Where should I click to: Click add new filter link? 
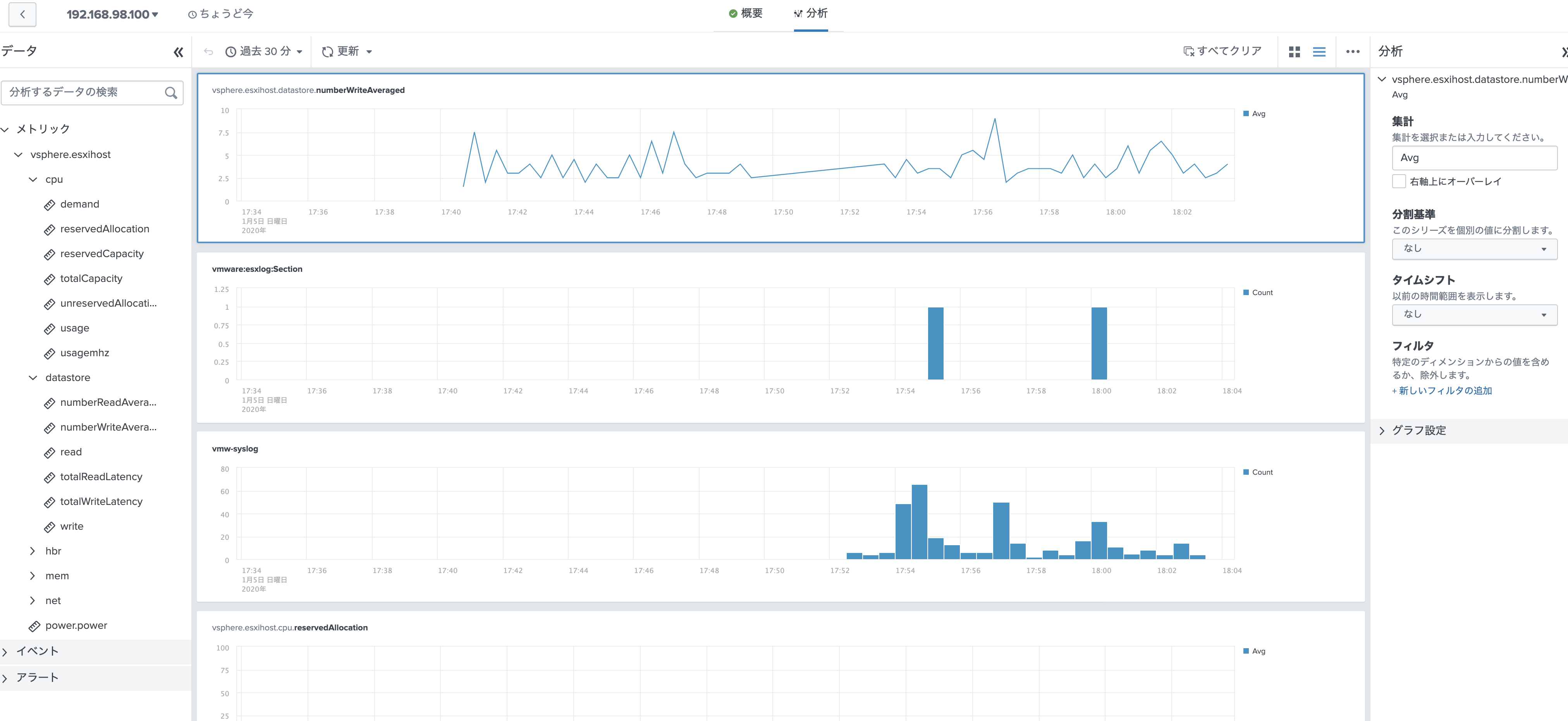[x=1441, y=391]
